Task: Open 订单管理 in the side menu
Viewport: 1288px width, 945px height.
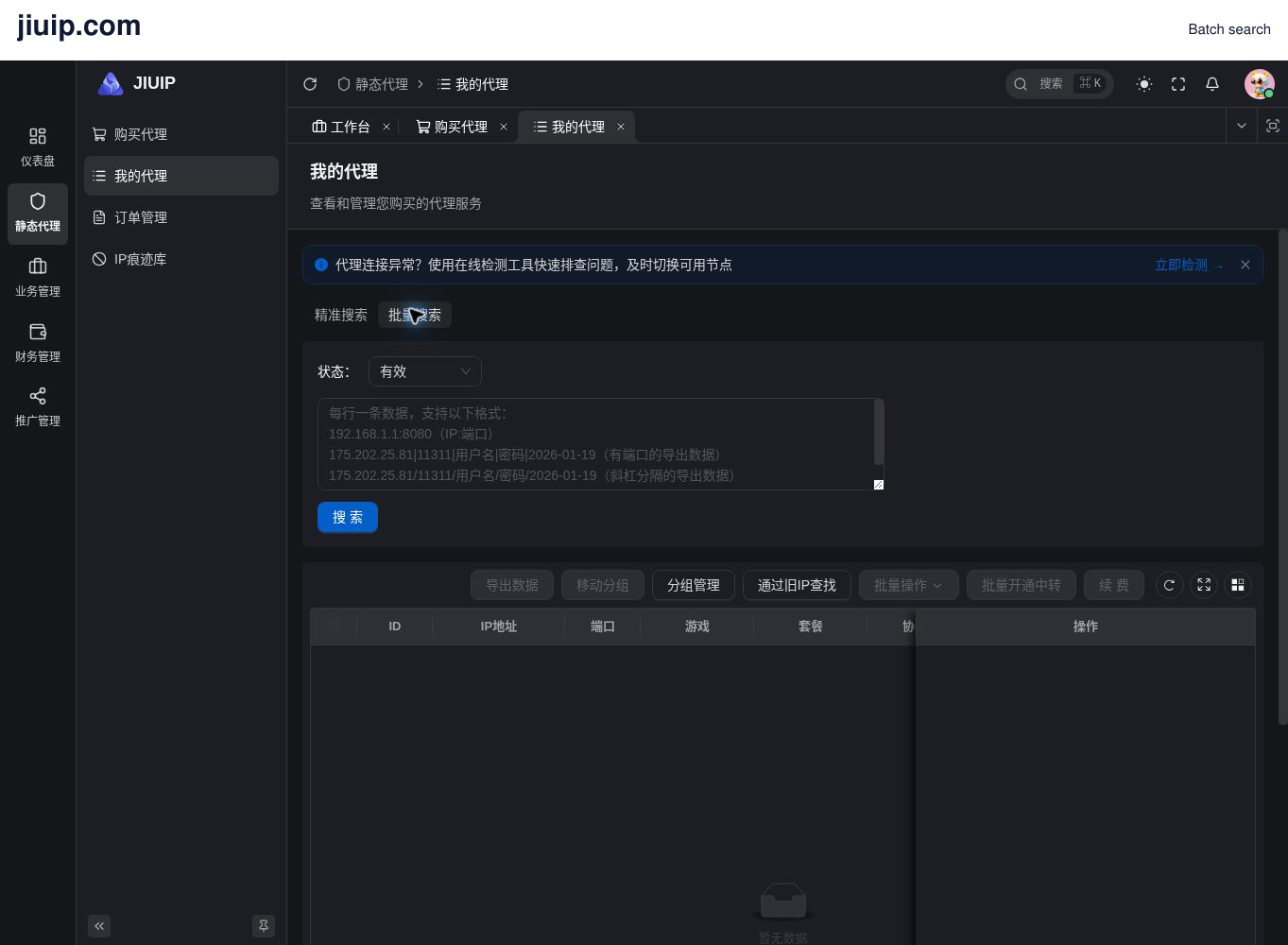Action: (x=181, y=217)
